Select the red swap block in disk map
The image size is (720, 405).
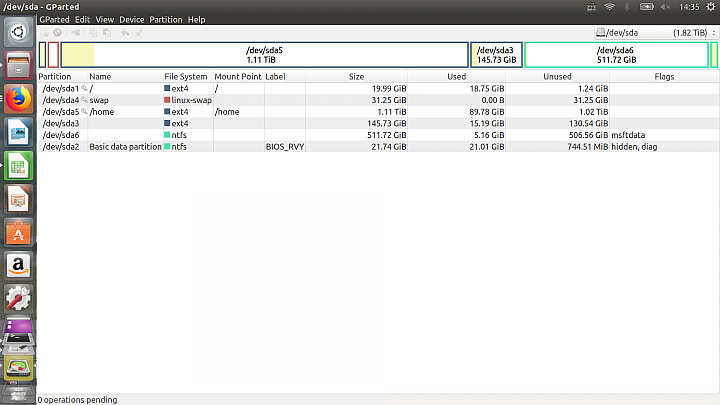pyautogui.click(x=53, y=55)
